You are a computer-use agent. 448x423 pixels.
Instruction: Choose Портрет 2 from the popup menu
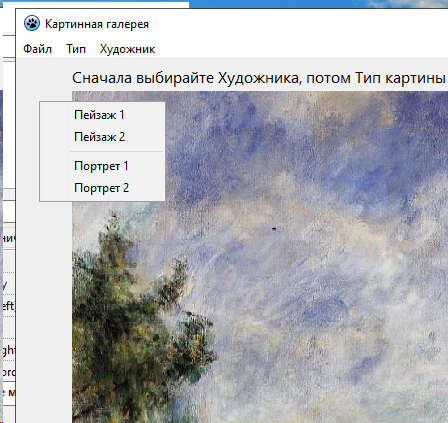pyautogui.click(x=102, y=188)
